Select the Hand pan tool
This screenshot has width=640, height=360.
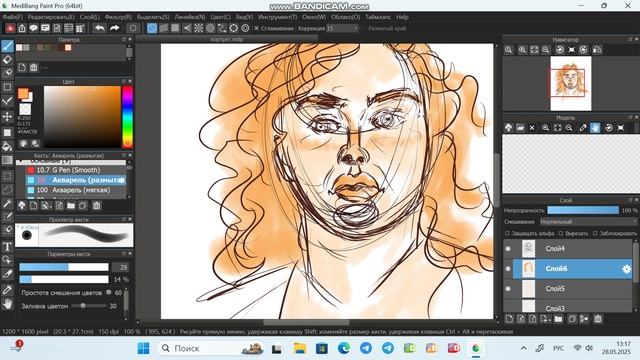pyautogui.click(x=7, y=304)
